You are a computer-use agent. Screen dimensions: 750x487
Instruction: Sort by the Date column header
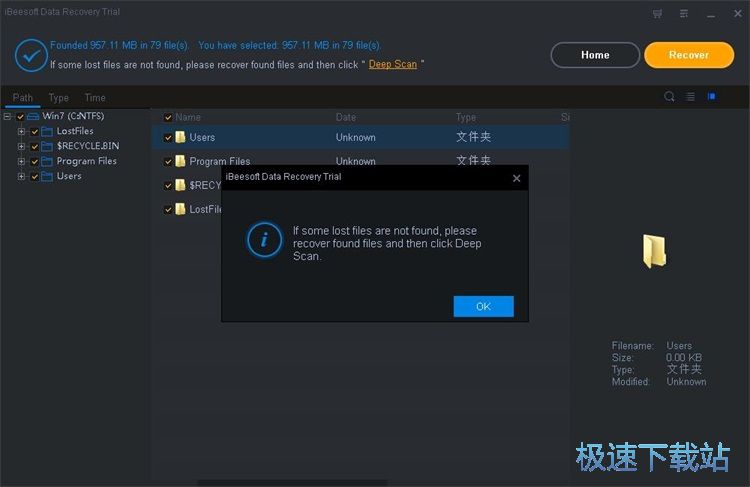coord(346,117)
